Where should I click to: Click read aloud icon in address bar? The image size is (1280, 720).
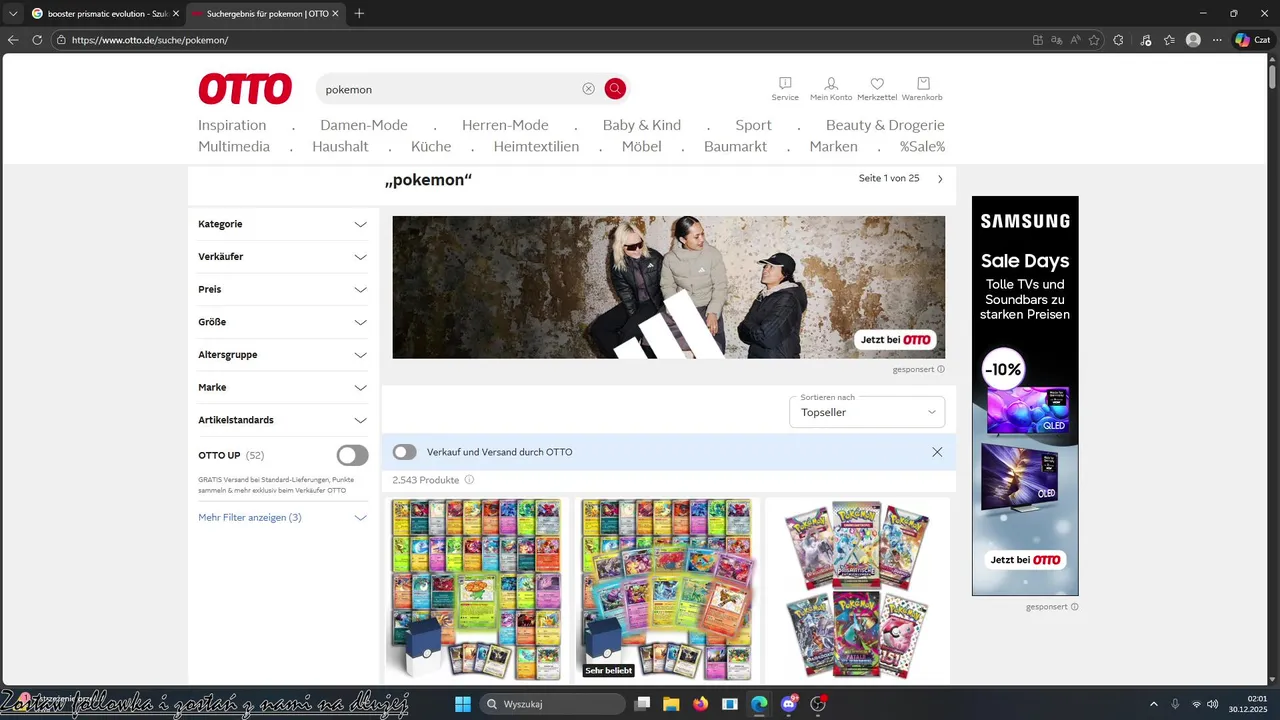[1076, 40]
